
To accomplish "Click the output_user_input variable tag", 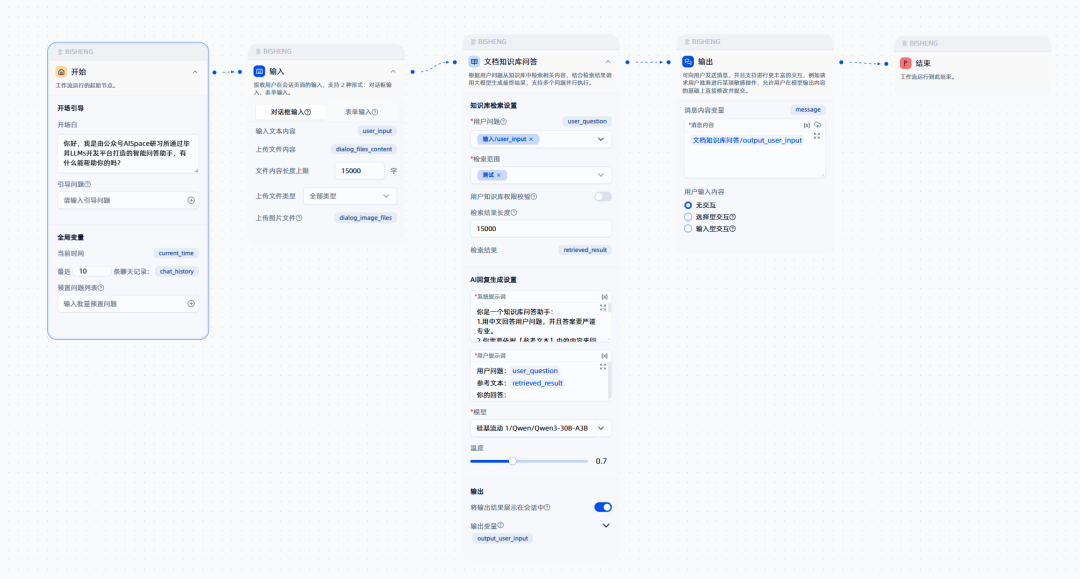I will [503, 538].
